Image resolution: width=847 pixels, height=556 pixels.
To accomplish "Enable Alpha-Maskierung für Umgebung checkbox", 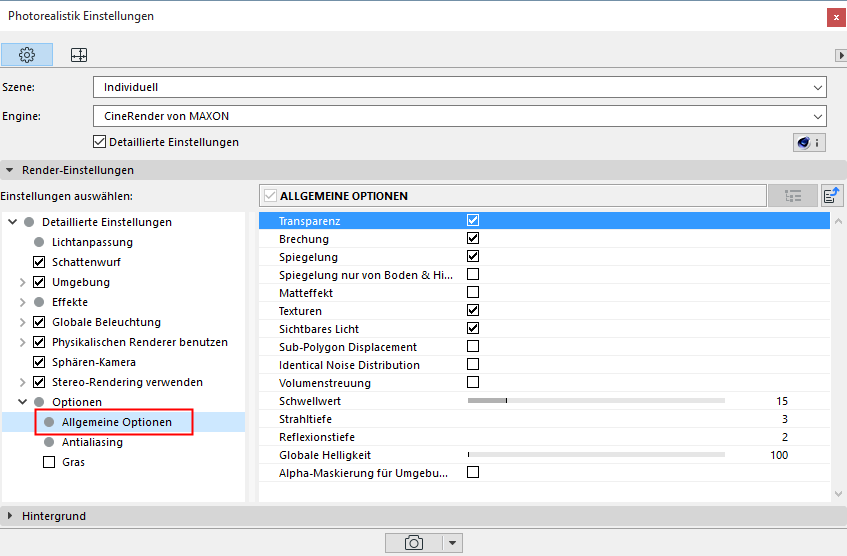I will (473, 472).
